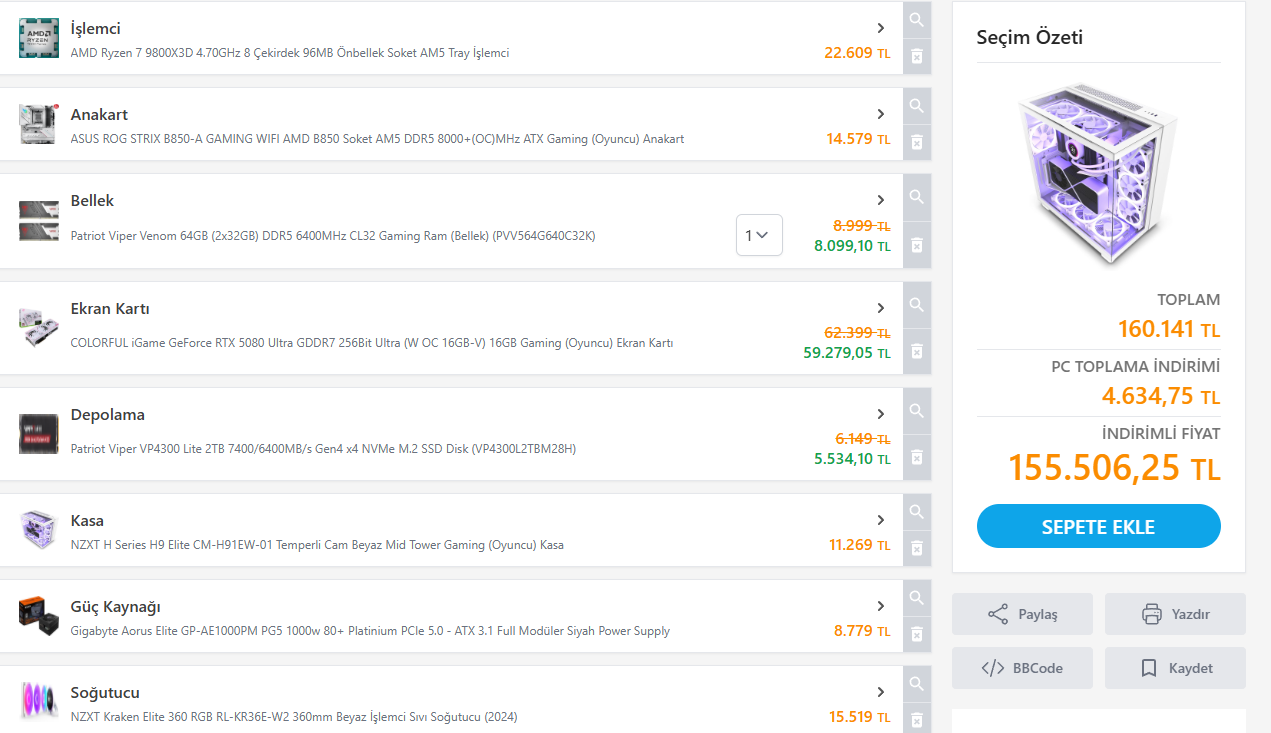Click the AMD Ryzen 7 9800X3D product name

coord(290,53)
